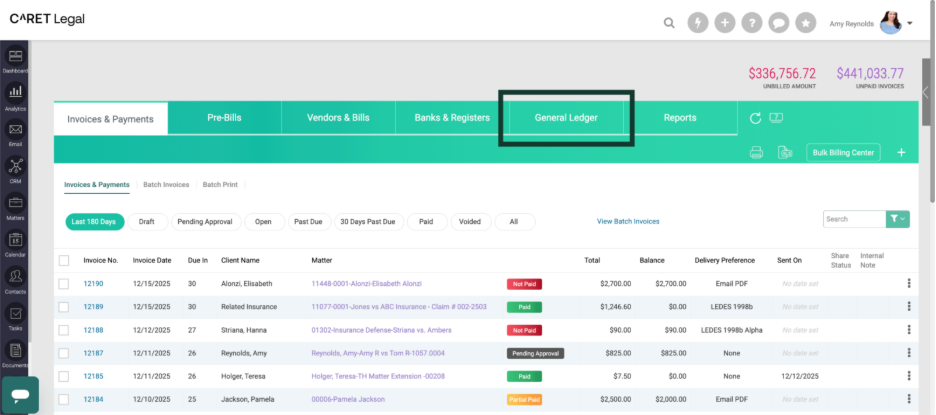The height and width of the screenshot is (415, 936).
Task: Open the chat support widget
Action: 20,395
